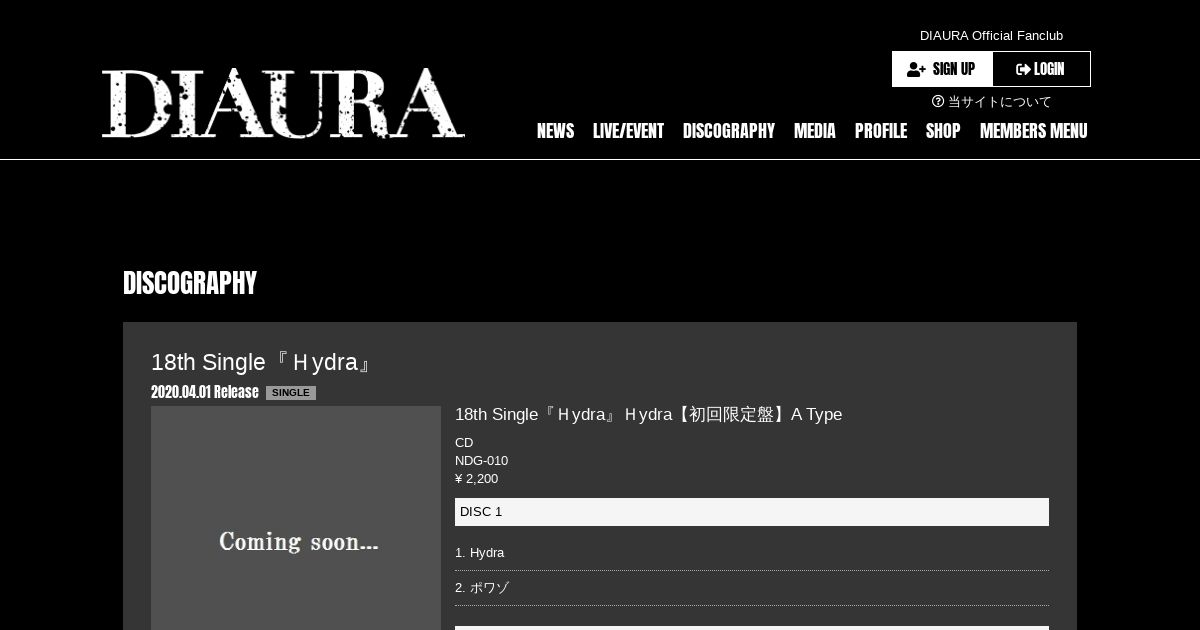Image resolution: width=1200 pixels, height=630 pixels.
Task: Click the DISCOGRAPHY page heading
Action: (190, 283)
